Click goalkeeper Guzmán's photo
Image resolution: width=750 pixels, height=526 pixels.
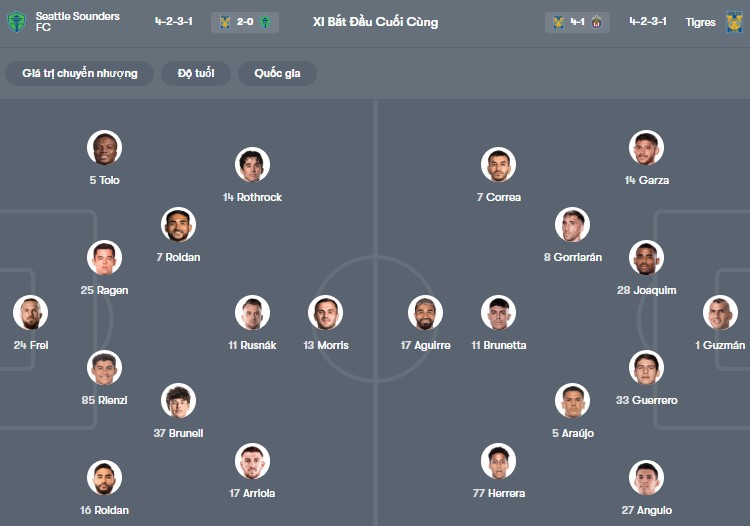720,313
